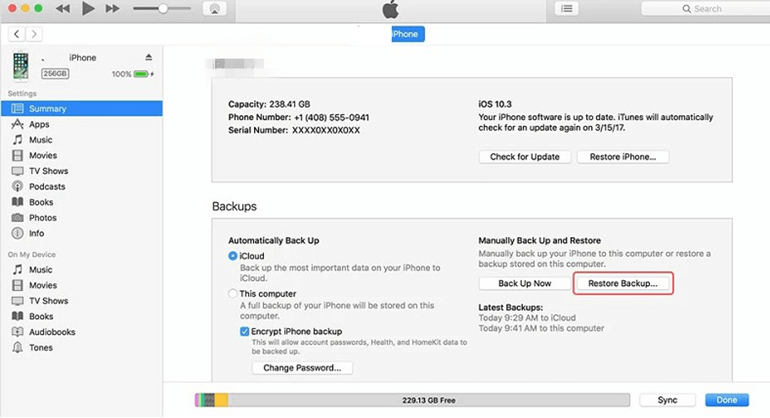Click the play button
This screenshot has width=770, height=418.
pyautogui.click(x=88, y=8)
